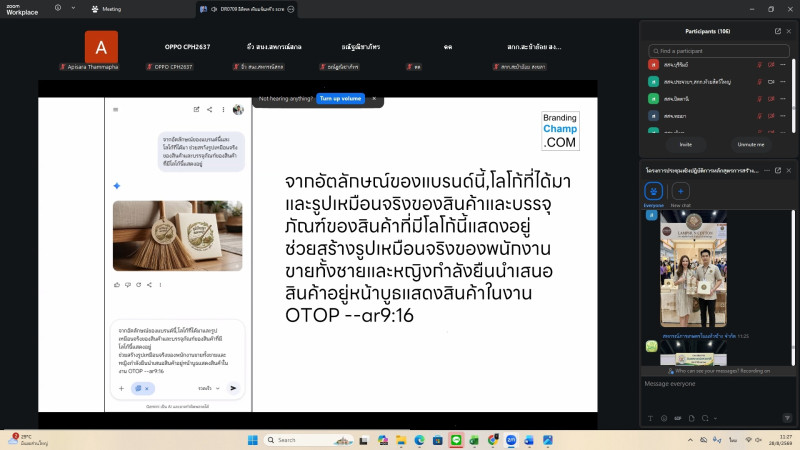The width and height of the screenshot is (800, 450).
Task: Open more options for second participant row
Action: click(783, 82)
